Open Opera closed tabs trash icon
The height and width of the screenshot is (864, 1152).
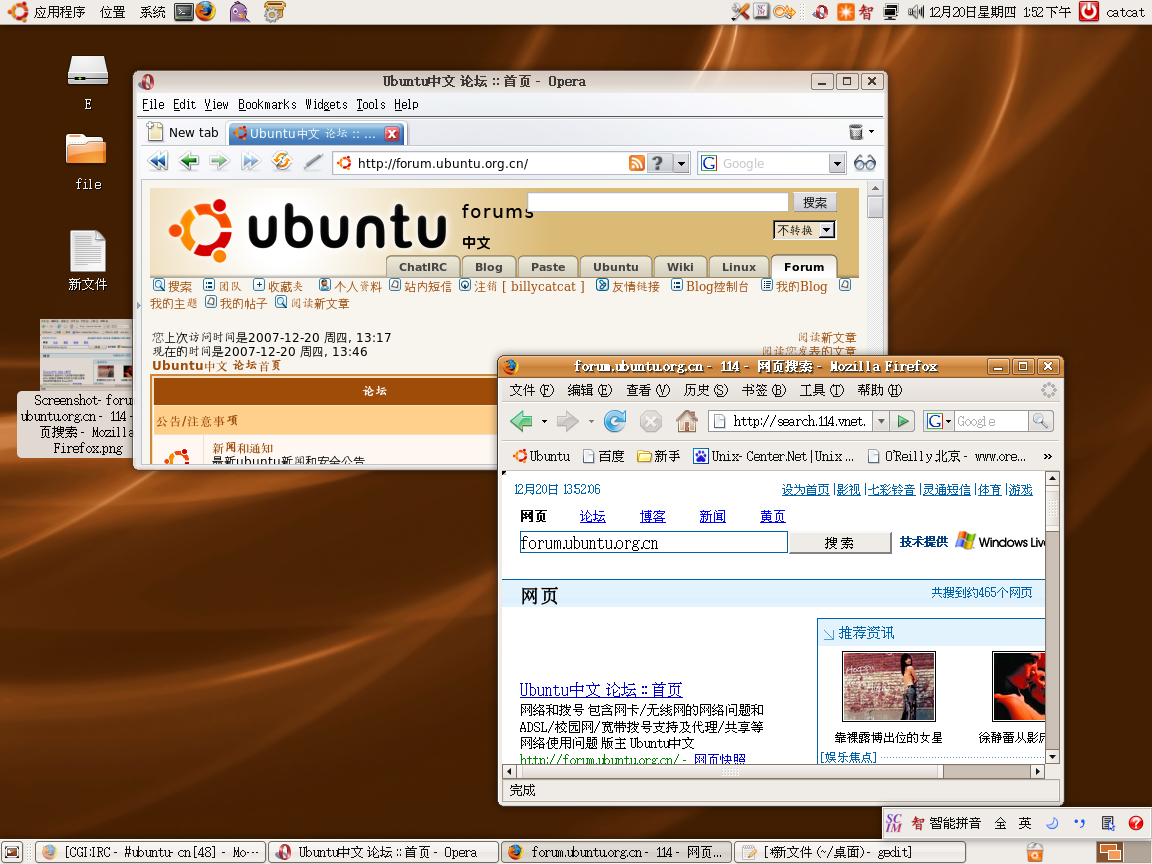(x=856, y=132)
